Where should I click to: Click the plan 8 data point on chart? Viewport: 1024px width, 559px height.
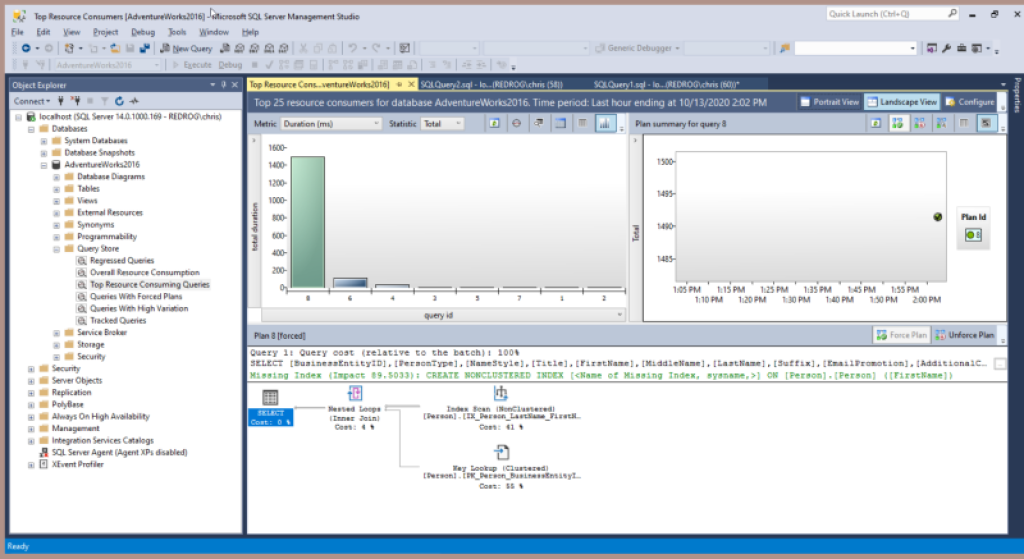pos(938,217)
